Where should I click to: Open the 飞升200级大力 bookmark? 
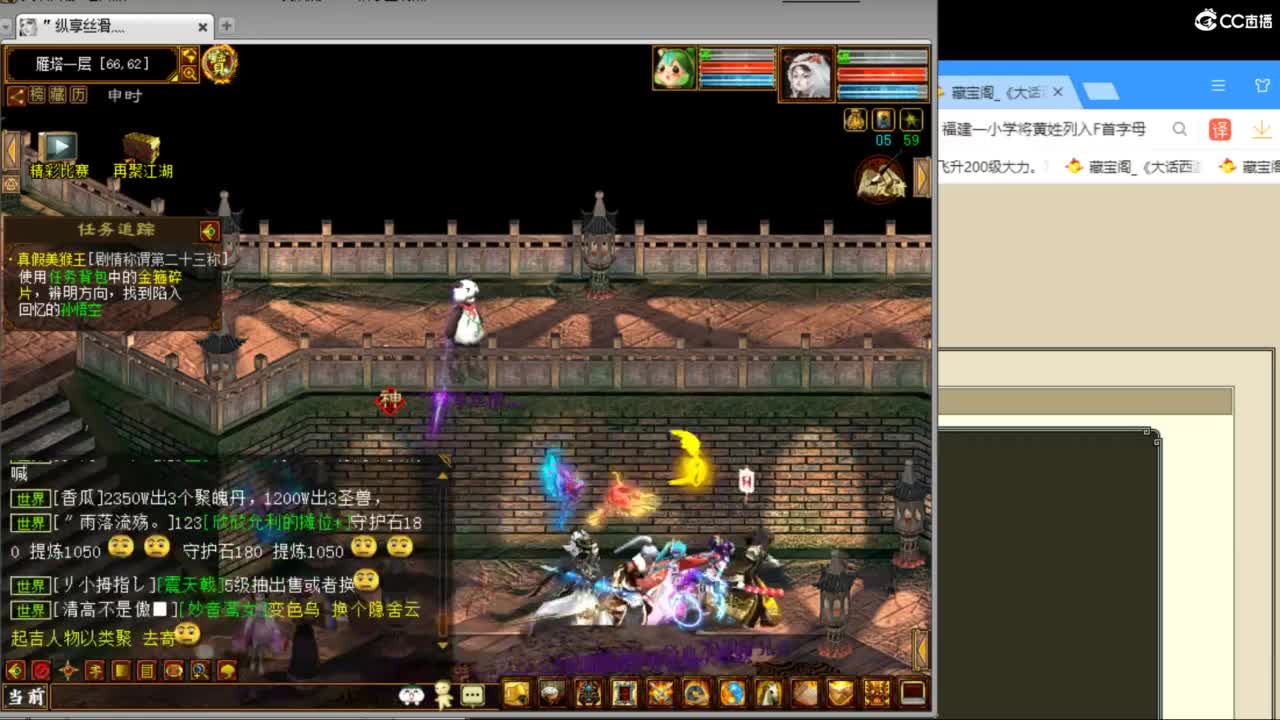[989, 167]
